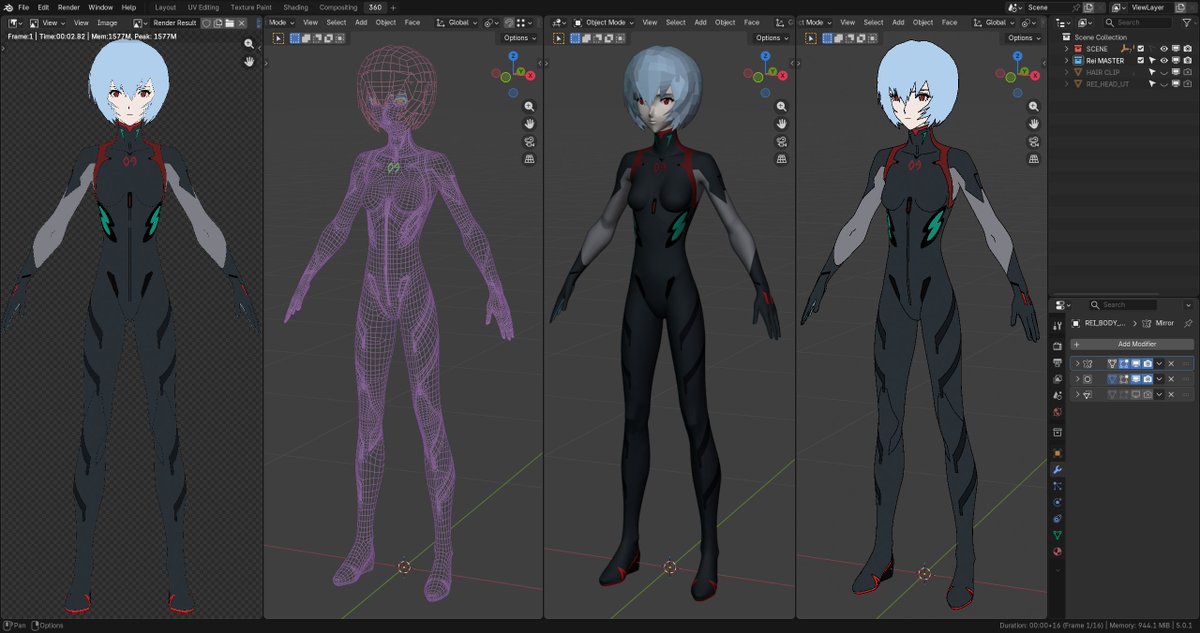Add a new workspace tab
1200x633 pixels.
point(393,7)
